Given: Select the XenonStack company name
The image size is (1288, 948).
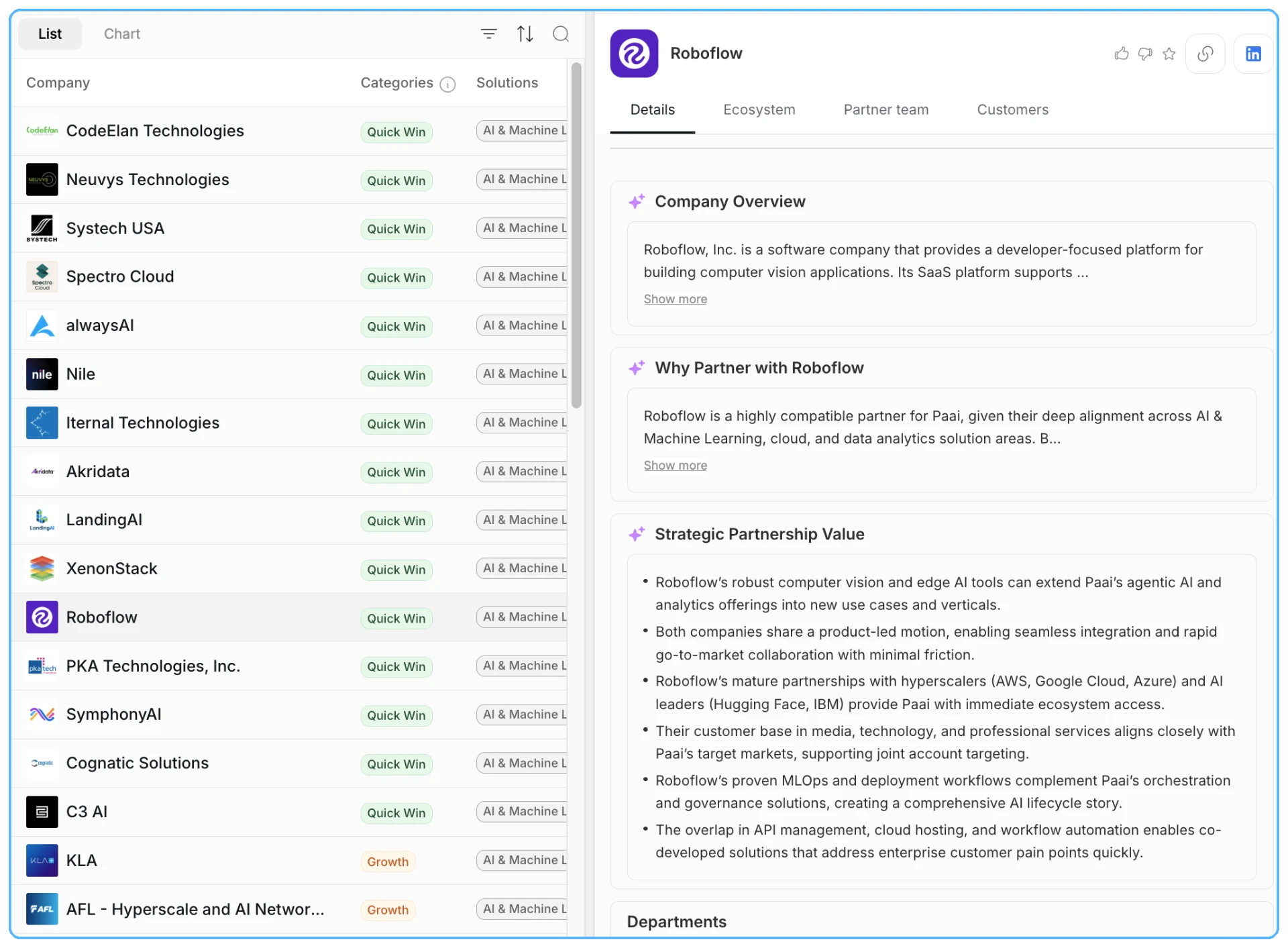Looking at the screenshot, I should click(x=112, y=569).
